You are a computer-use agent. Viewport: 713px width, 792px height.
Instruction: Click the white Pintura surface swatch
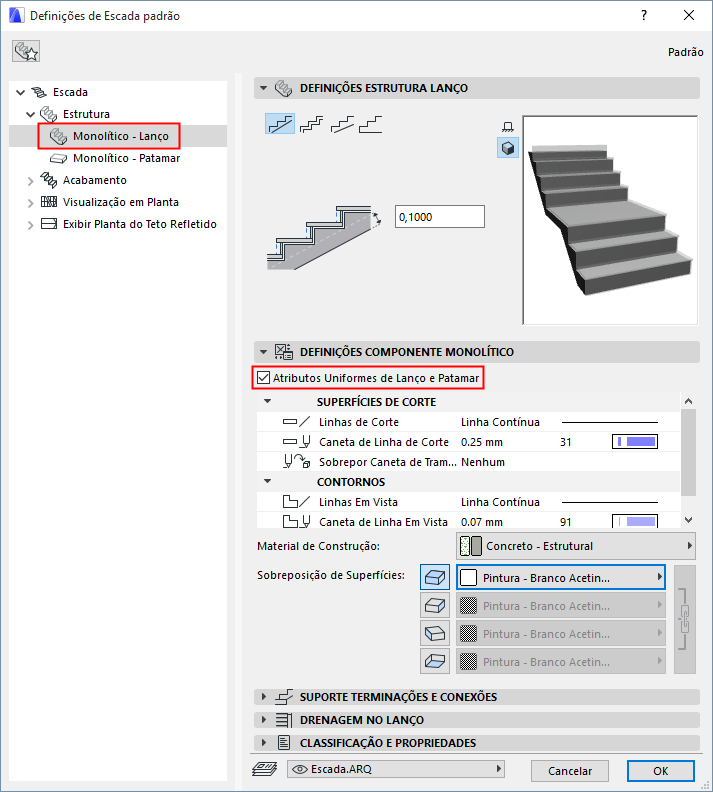[x=469, y=577]
